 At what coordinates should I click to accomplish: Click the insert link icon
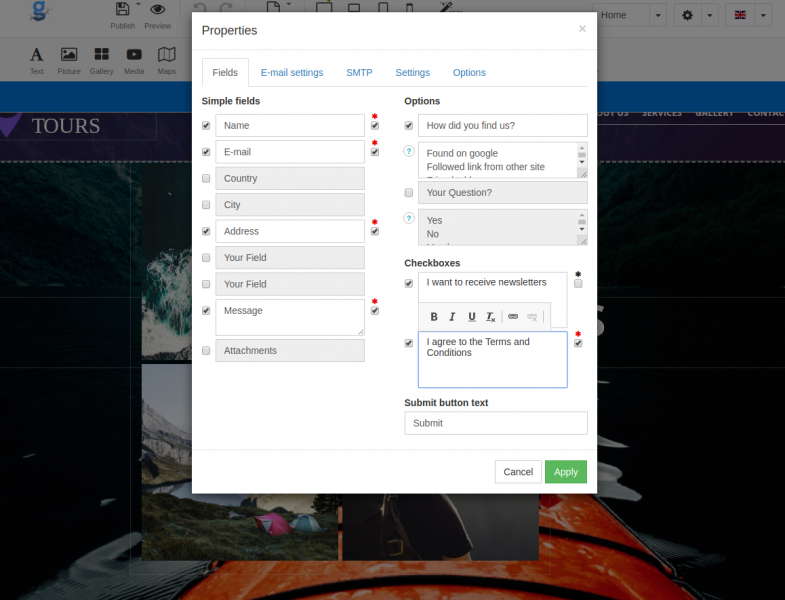pos(513,317)
